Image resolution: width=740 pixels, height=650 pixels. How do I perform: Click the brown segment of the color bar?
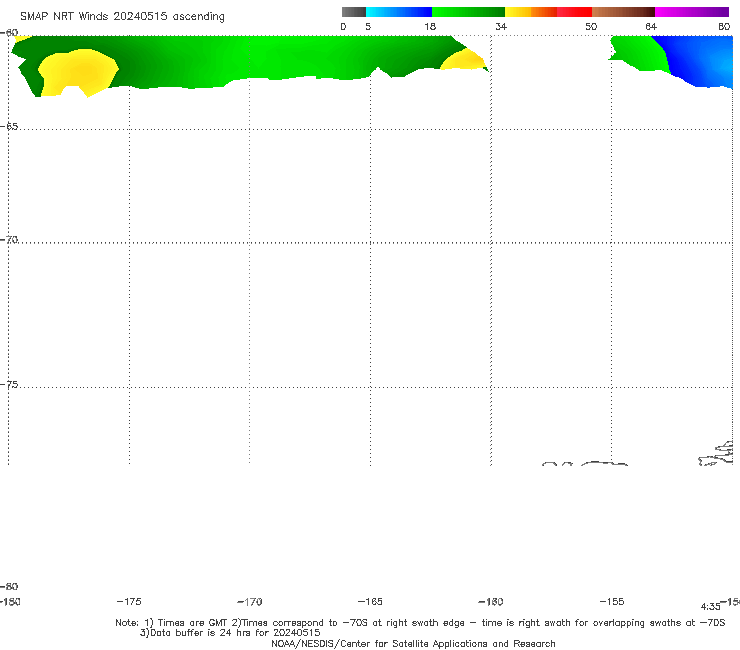[623, 12]
